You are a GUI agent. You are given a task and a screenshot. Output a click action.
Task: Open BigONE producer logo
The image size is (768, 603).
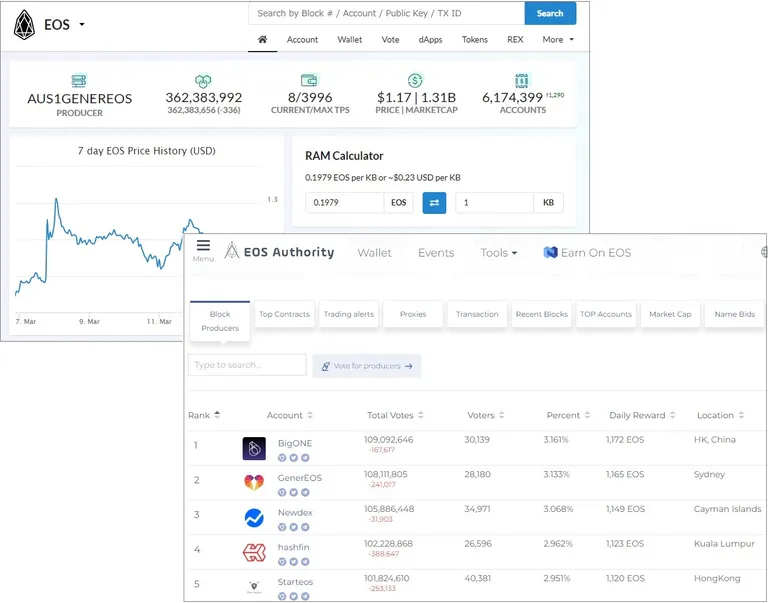click(x=254, y=448)
